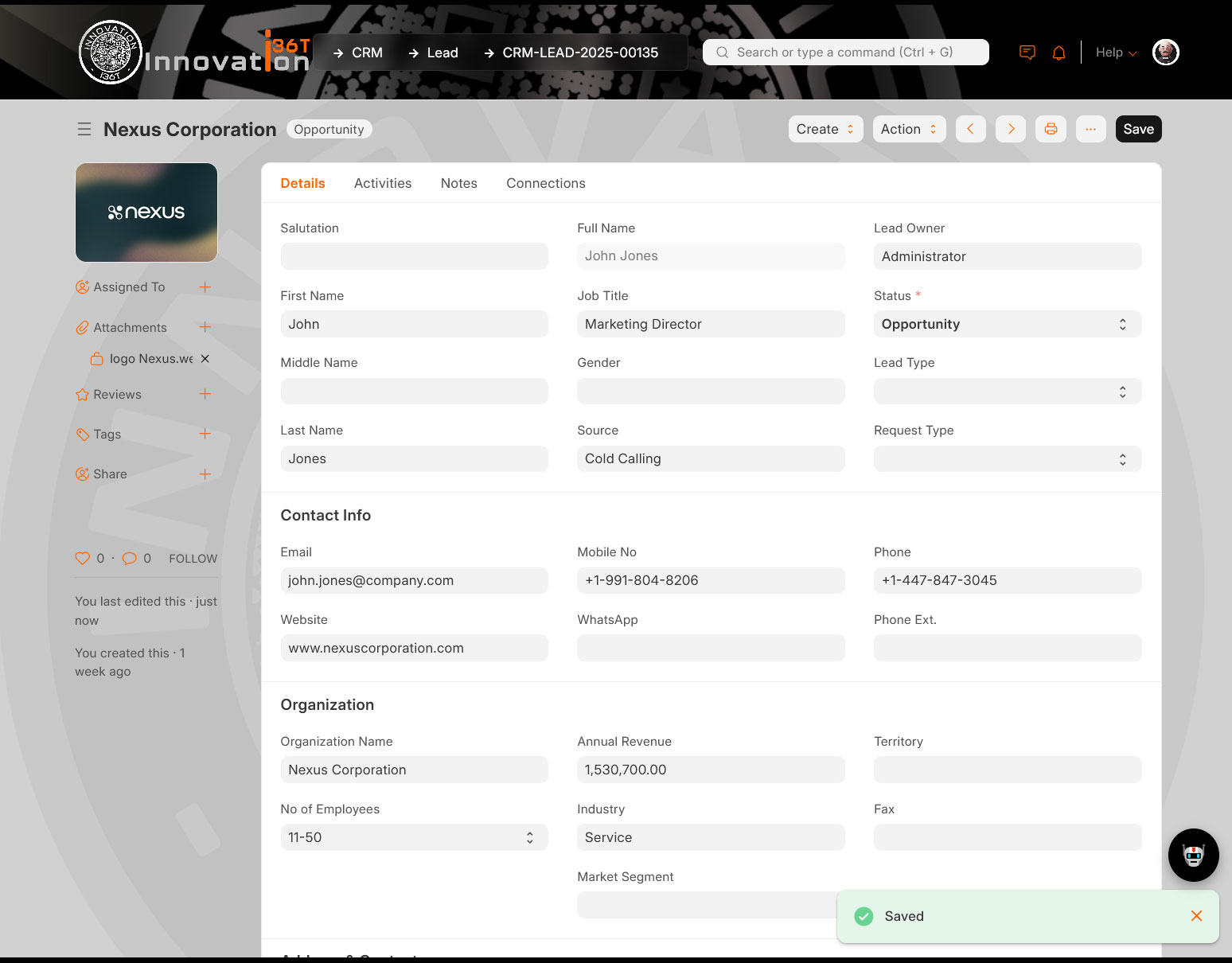
Task: Go to previous lead record arrow
Action: pos(970,129)
